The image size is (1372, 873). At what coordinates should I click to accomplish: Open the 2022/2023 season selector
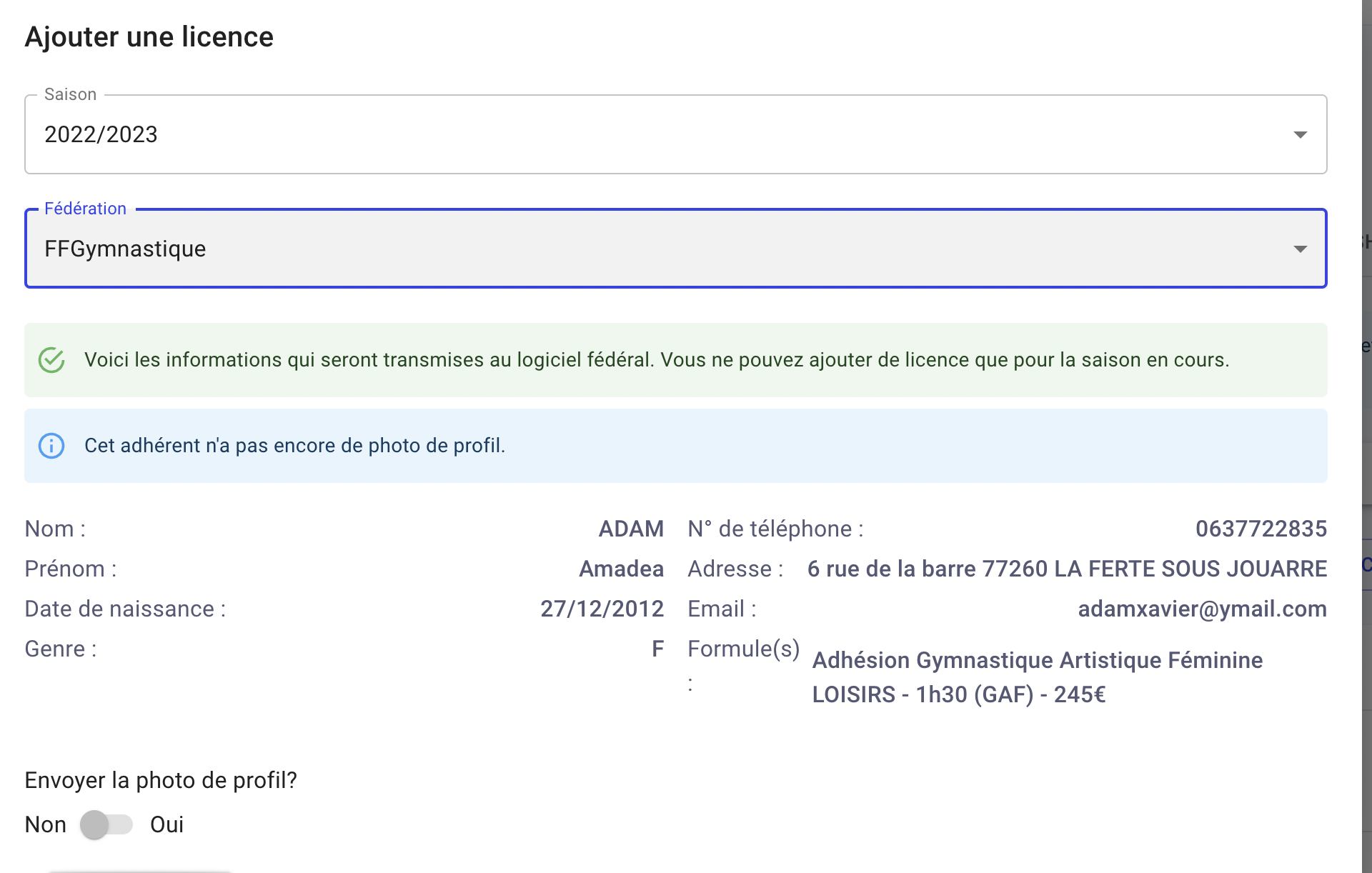tap(676, 134)
